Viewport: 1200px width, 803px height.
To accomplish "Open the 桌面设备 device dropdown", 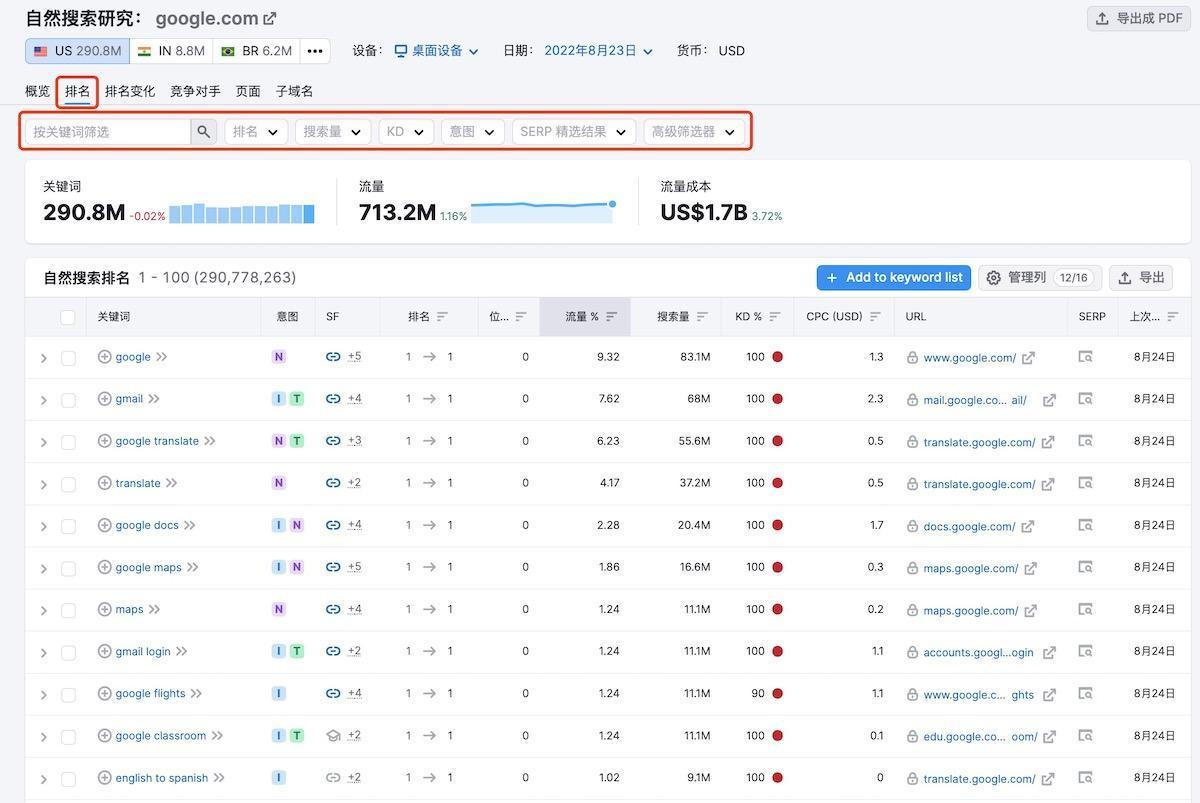I will tap(436, 51).
